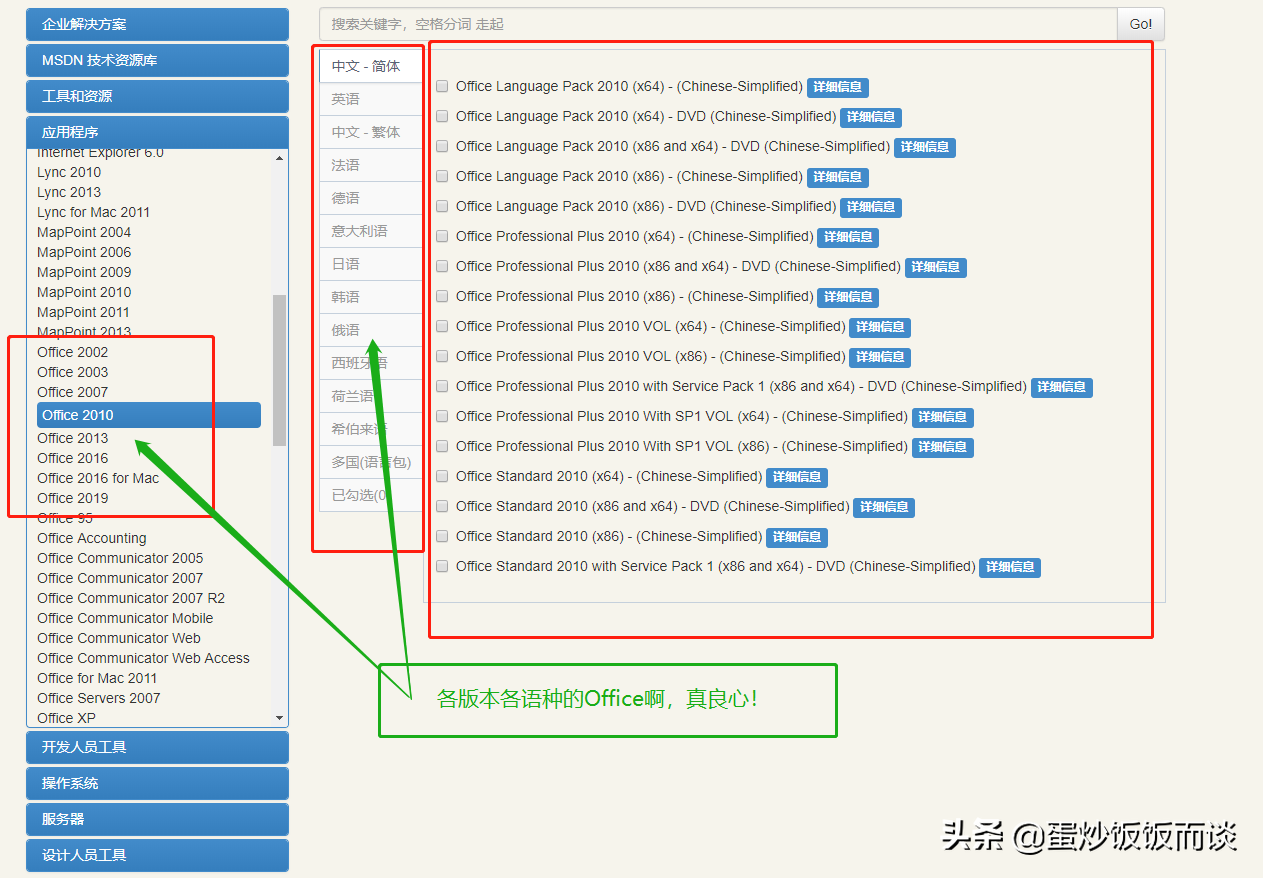Check Office Professional Plus 2010 (x86 and x64) DVD

coord(442,266)
